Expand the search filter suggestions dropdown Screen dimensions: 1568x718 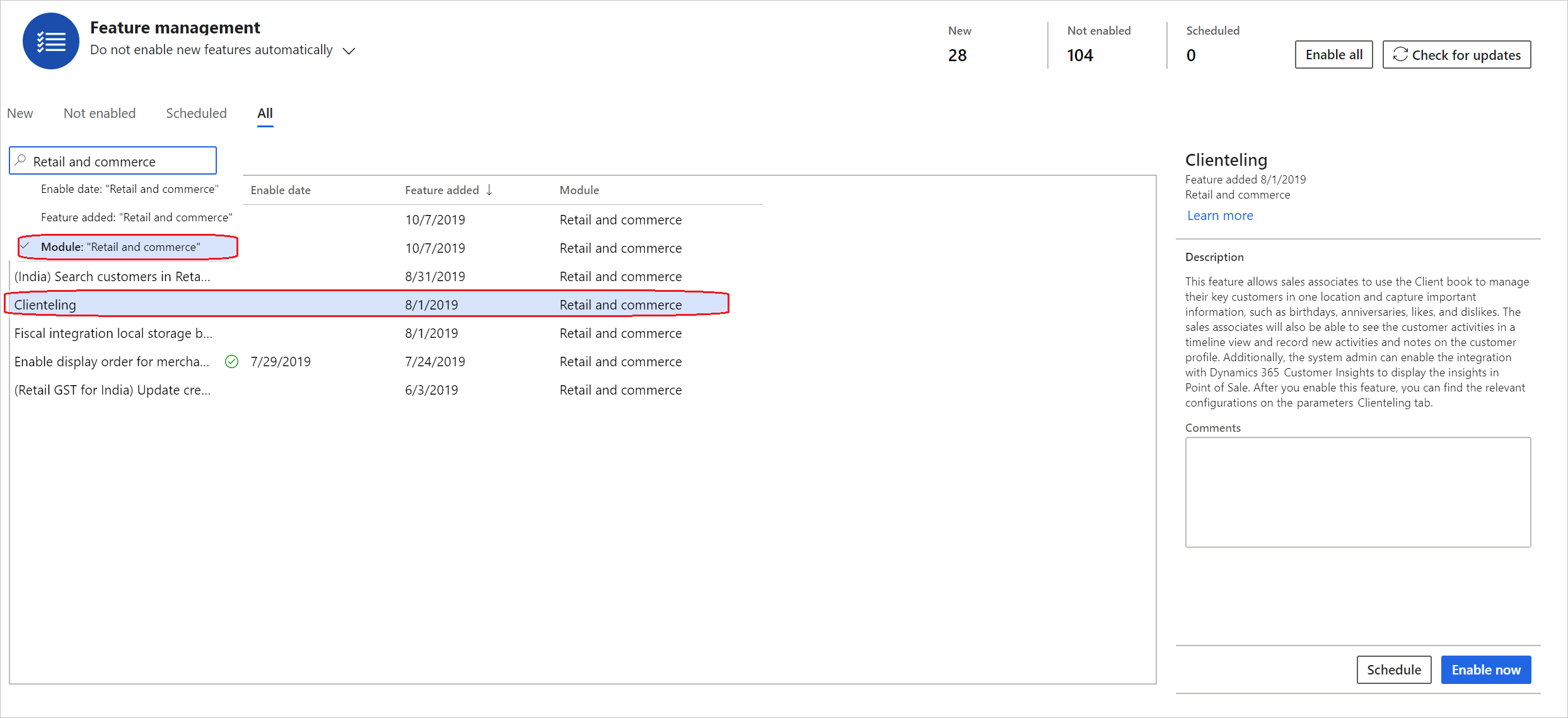coord(114,160)
